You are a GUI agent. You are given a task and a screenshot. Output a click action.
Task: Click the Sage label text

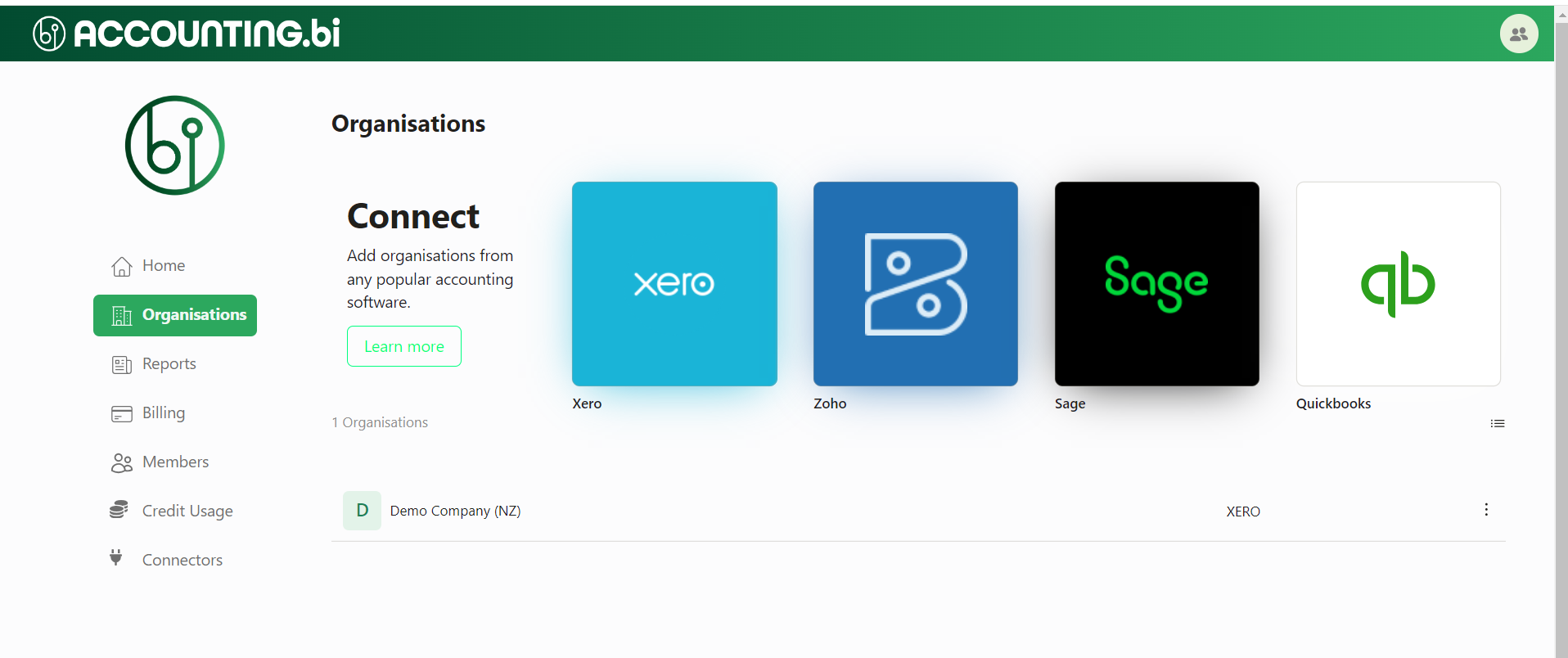tap(1070, 404)
